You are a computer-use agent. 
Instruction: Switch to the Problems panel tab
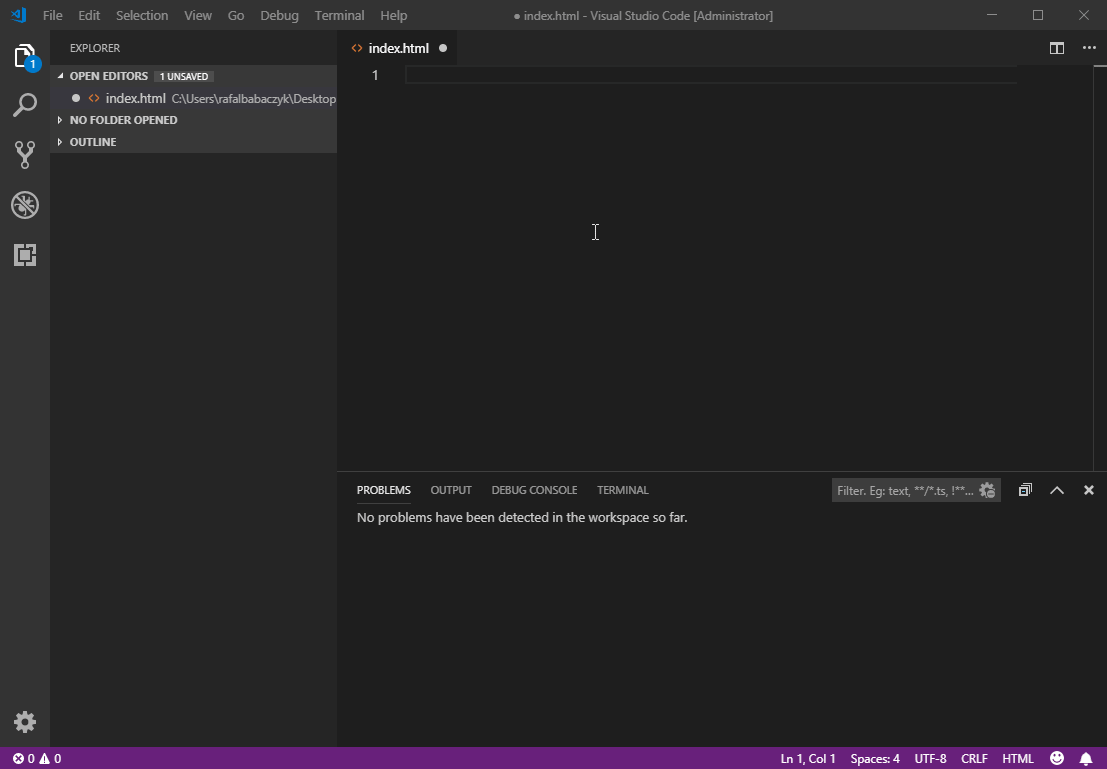383,490
